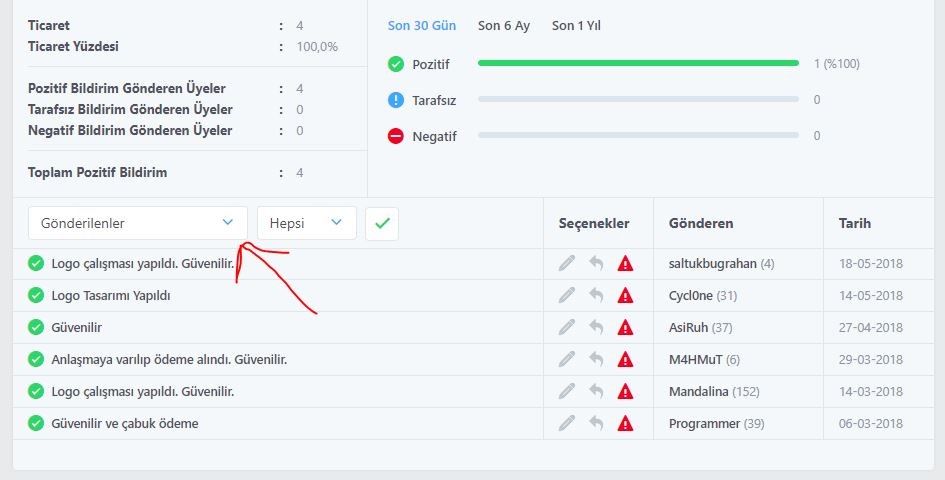Report Programmer's feedback with red triangle
The width and height of the screenshot is (945, 480).
pos(626,423)
